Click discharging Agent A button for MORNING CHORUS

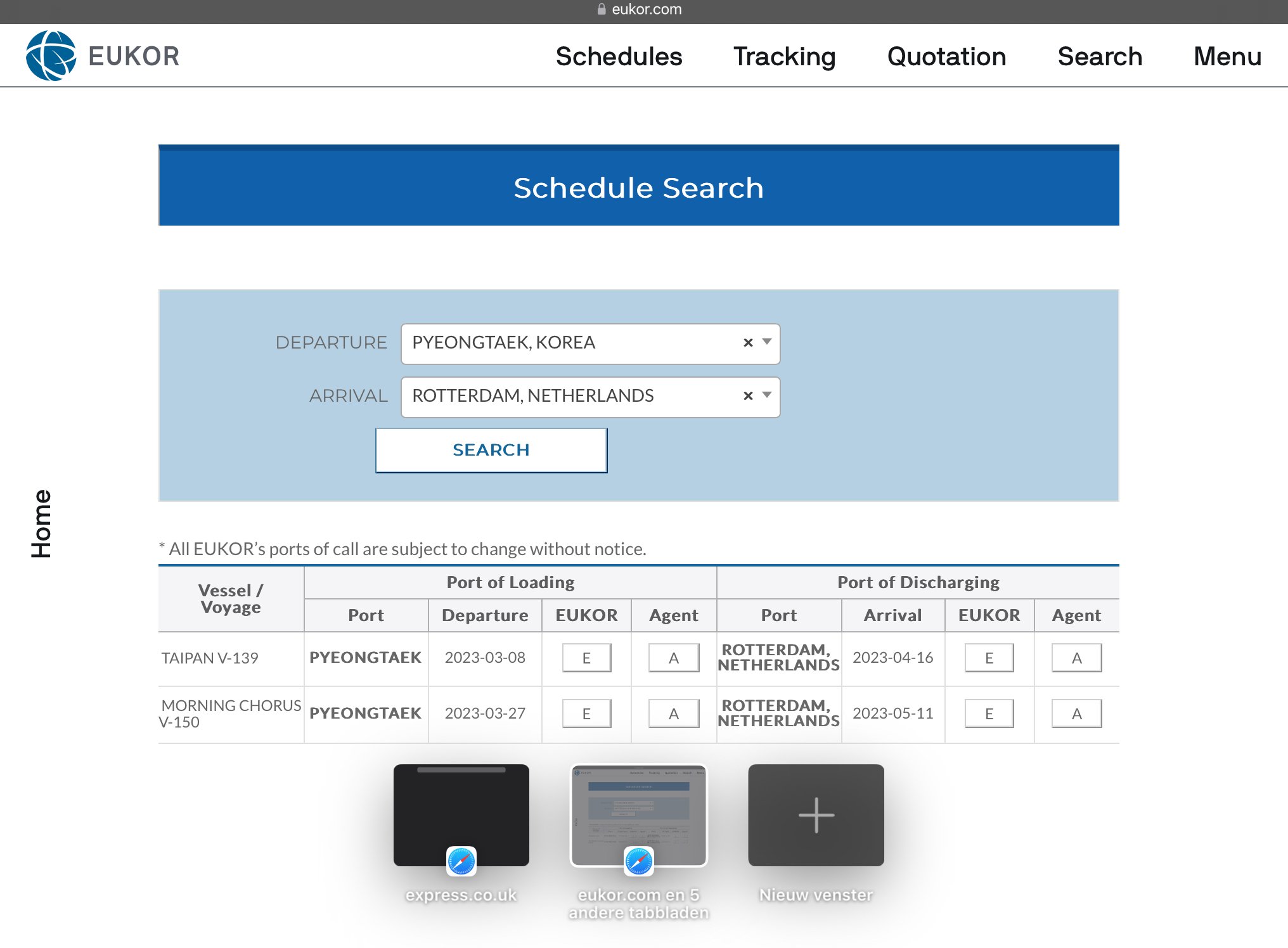(1076, 714)
